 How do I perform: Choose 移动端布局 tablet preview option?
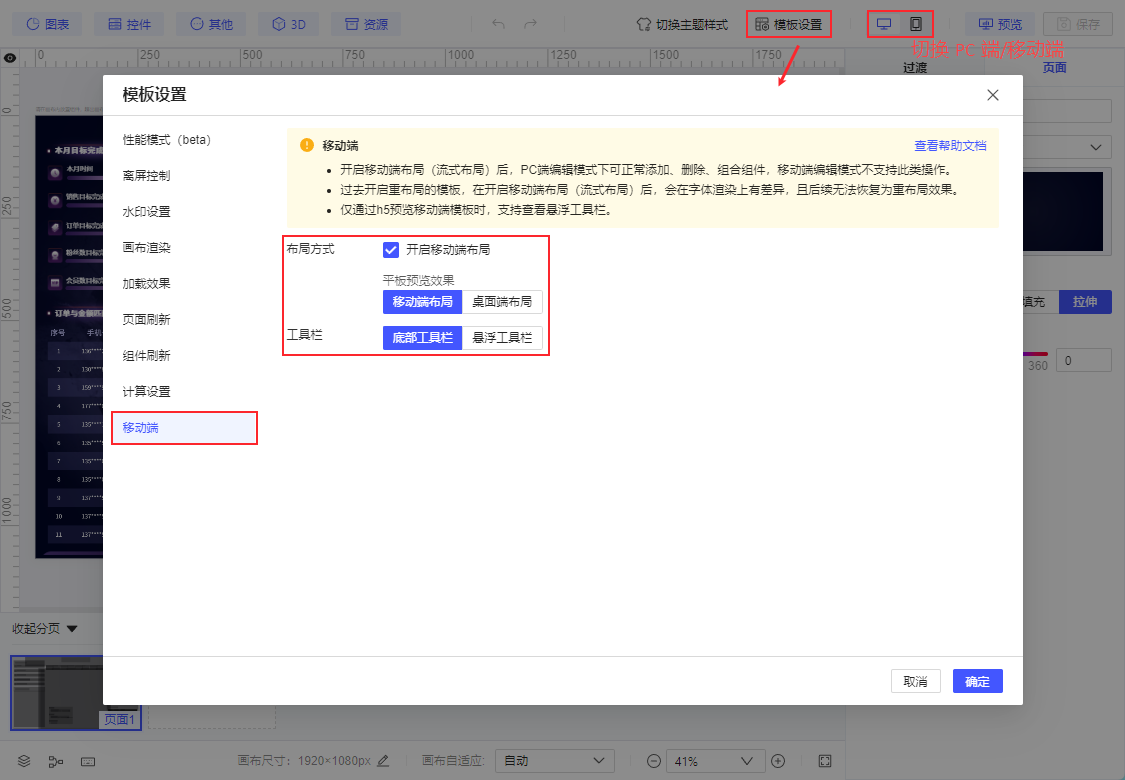[x=423, y=302]
